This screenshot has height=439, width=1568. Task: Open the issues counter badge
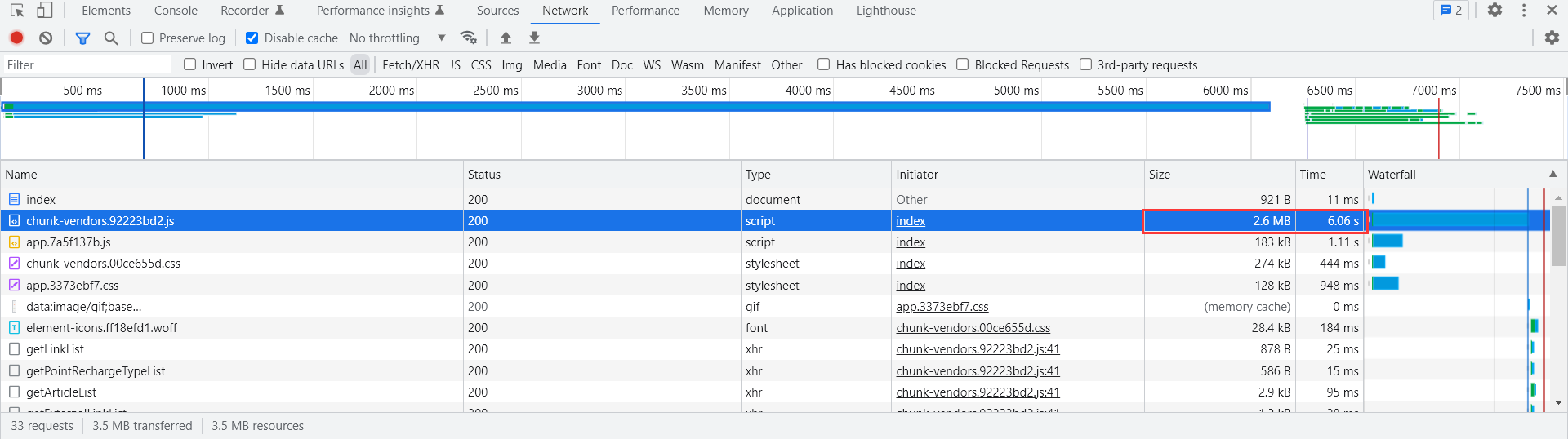1451,10
